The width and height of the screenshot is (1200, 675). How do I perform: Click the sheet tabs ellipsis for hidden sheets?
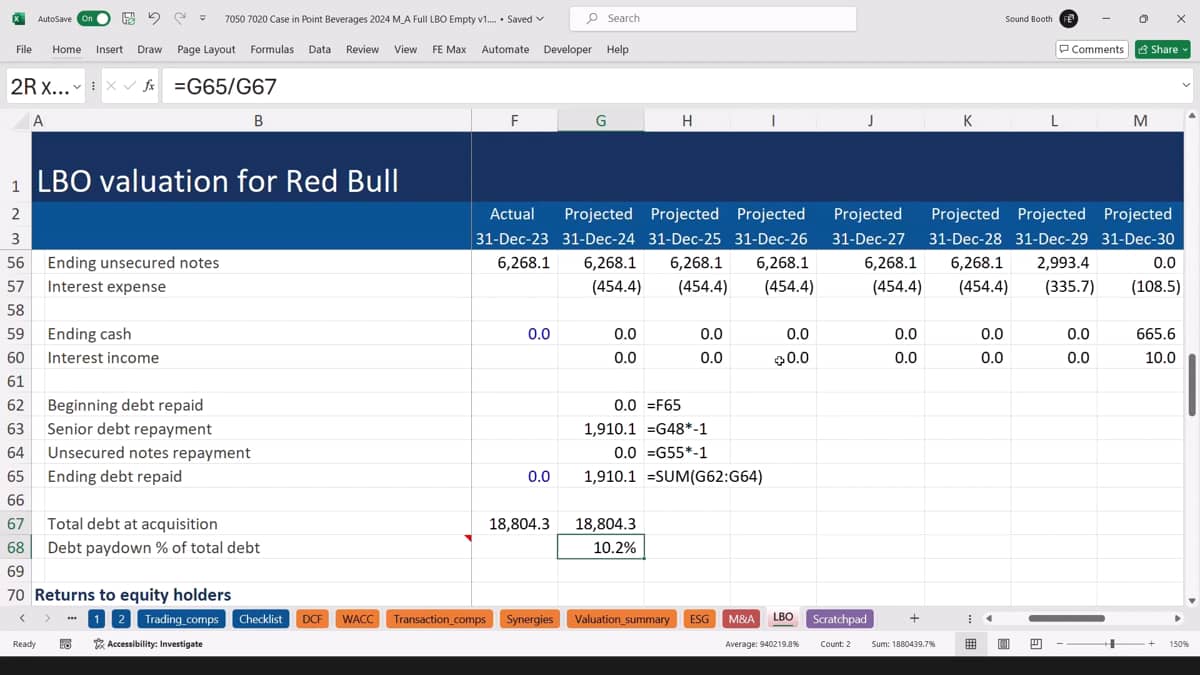pos(71,619)
